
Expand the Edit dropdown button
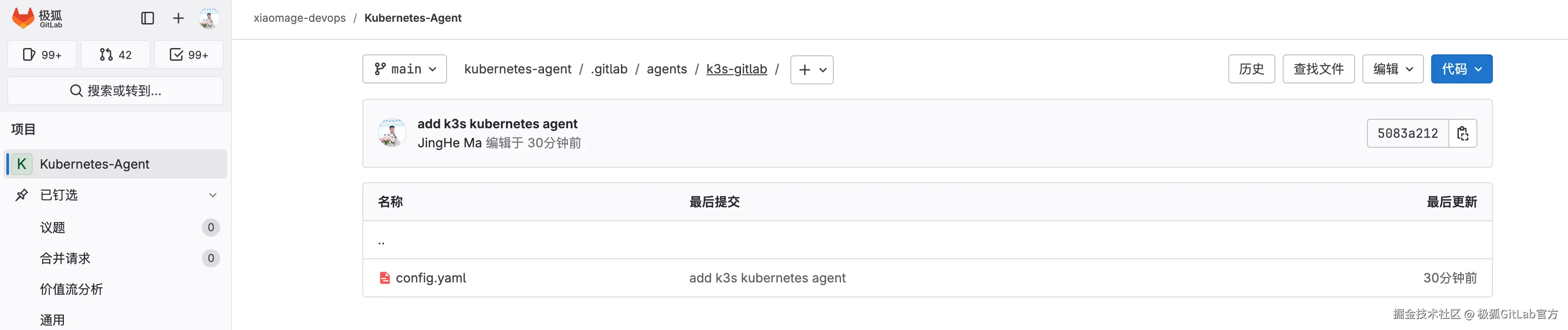pos(1392,69)
